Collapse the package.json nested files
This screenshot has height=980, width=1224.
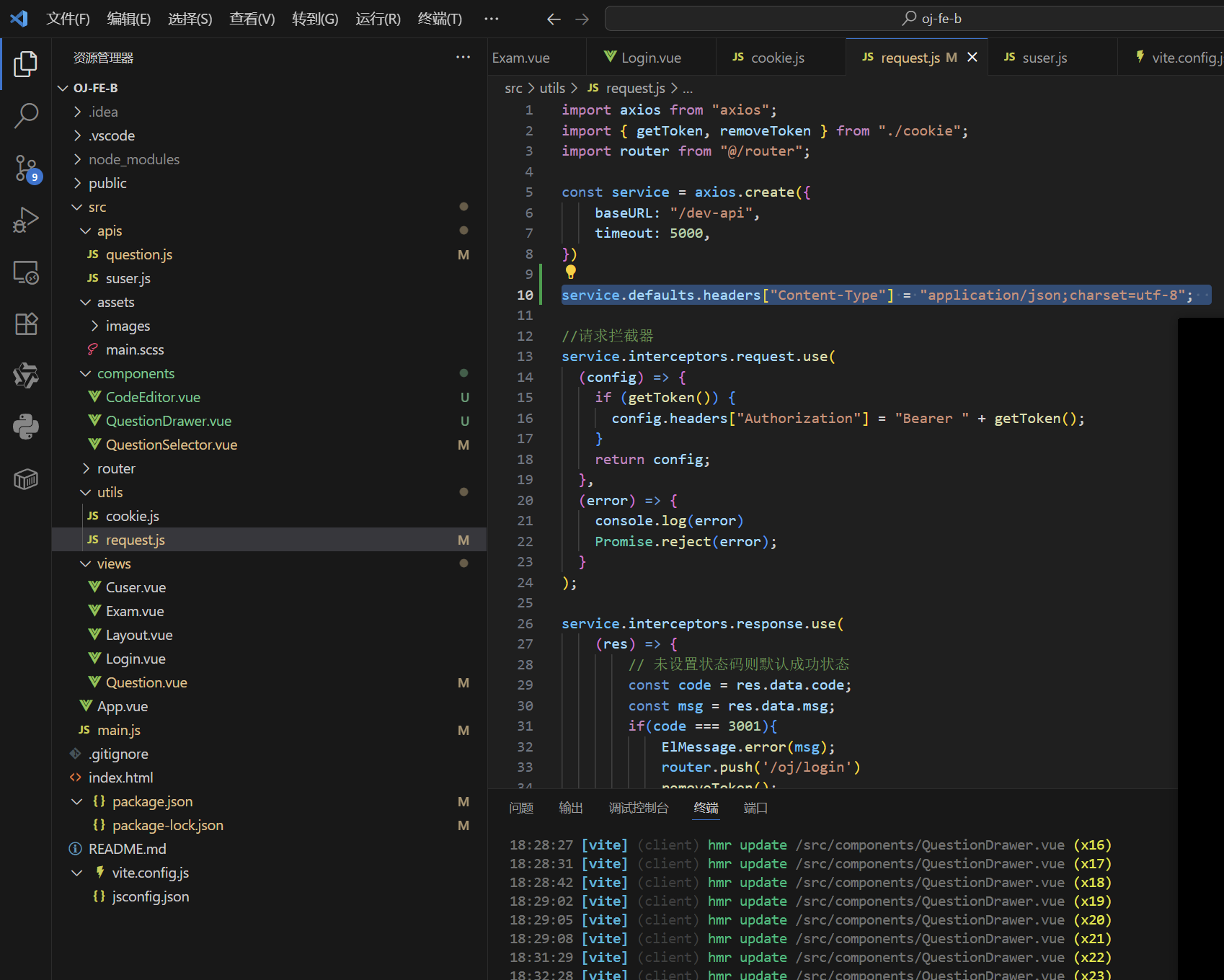(x=77, y=801)
